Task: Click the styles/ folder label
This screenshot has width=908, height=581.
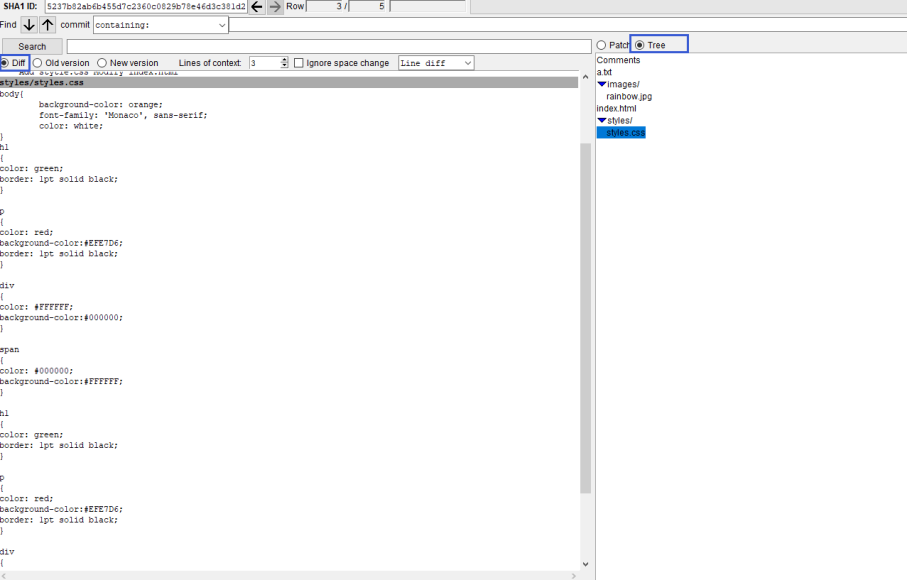Action: (620, 120)
